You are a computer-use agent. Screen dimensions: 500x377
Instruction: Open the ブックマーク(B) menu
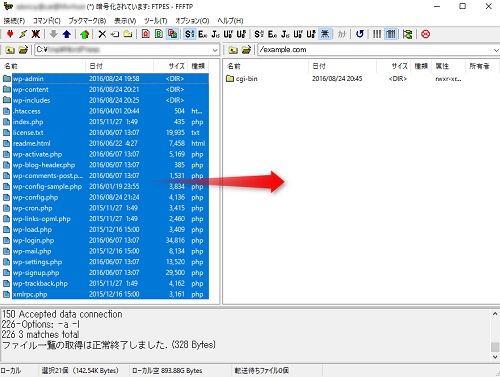click(87, 21)
